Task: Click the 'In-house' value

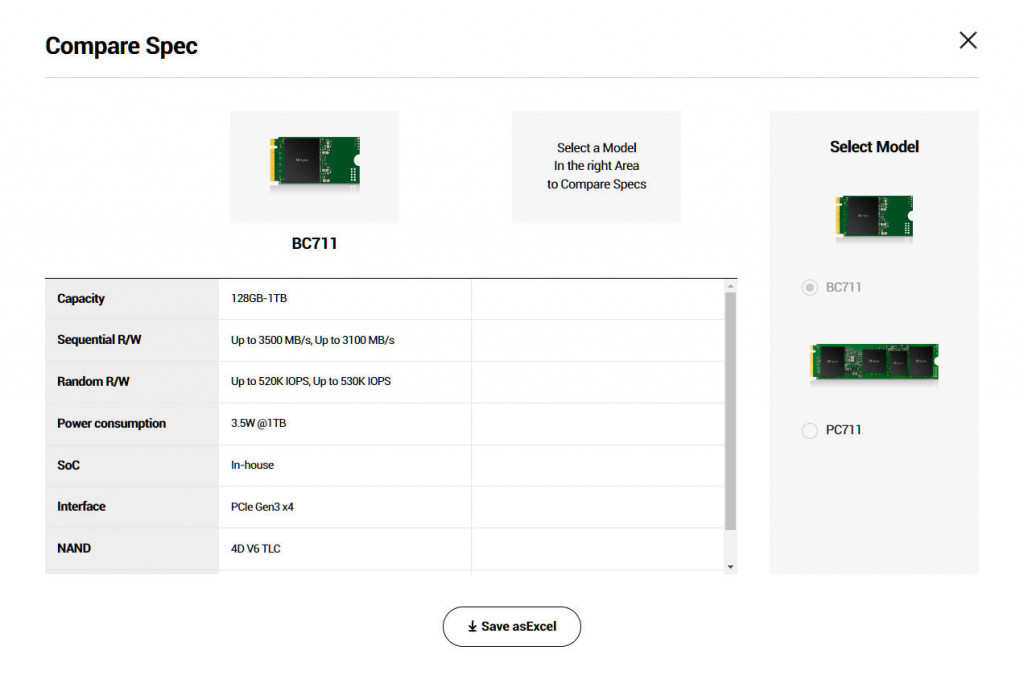Action: (252, 465)
